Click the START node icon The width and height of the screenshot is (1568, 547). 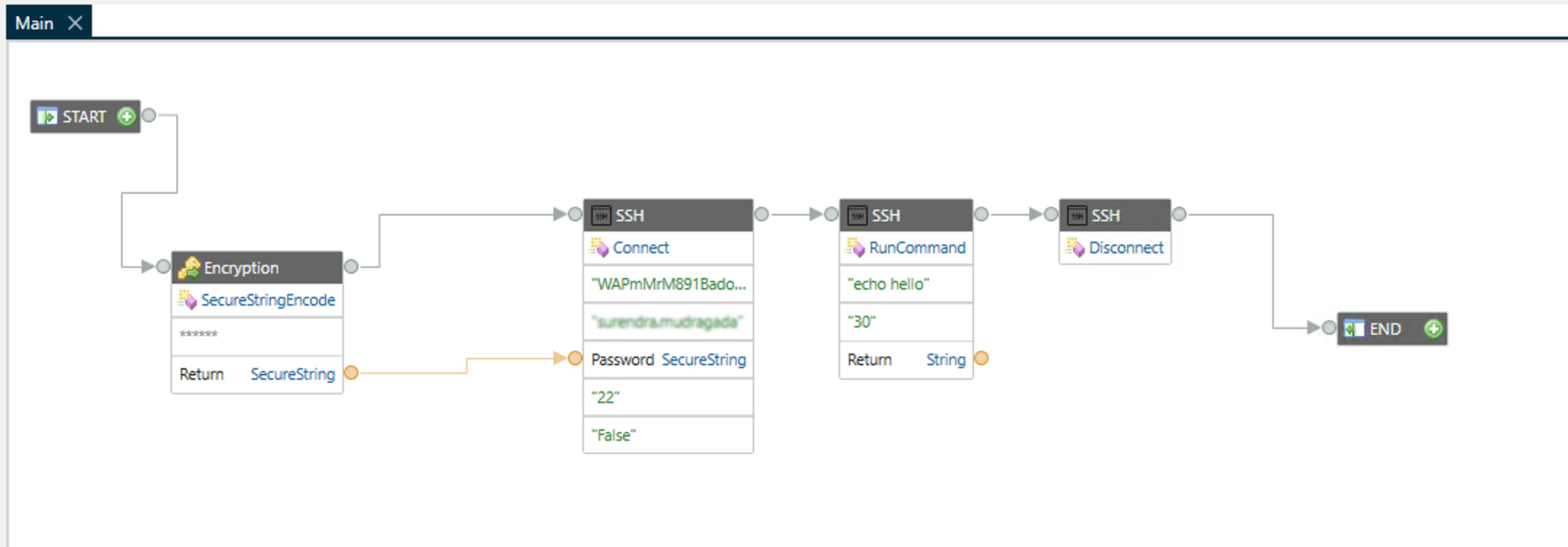(47, 116)
